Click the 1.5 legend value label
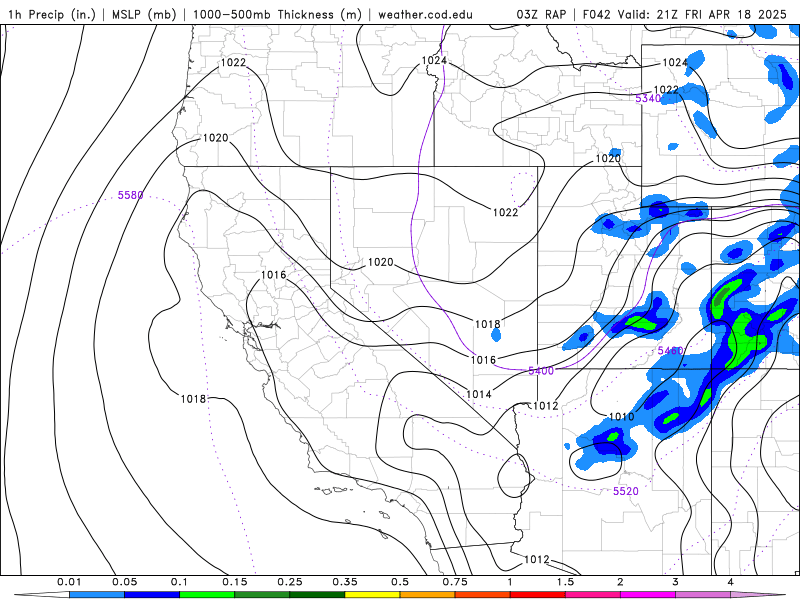Image resolution: width=800 pixels, height=600 pixels. [565, 582]
